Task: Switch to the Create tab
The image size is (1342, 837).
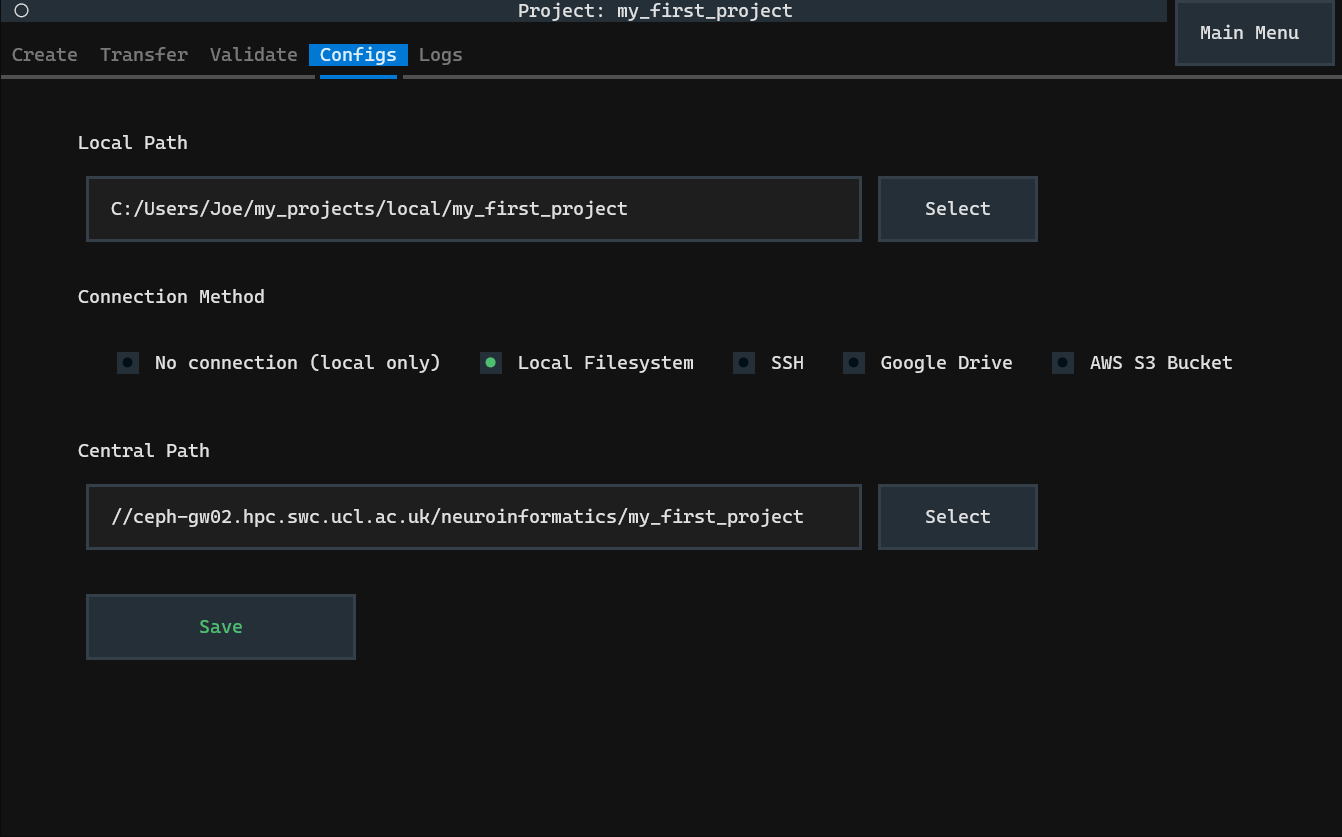Action: pyautogui.click(x=45, y=55)
